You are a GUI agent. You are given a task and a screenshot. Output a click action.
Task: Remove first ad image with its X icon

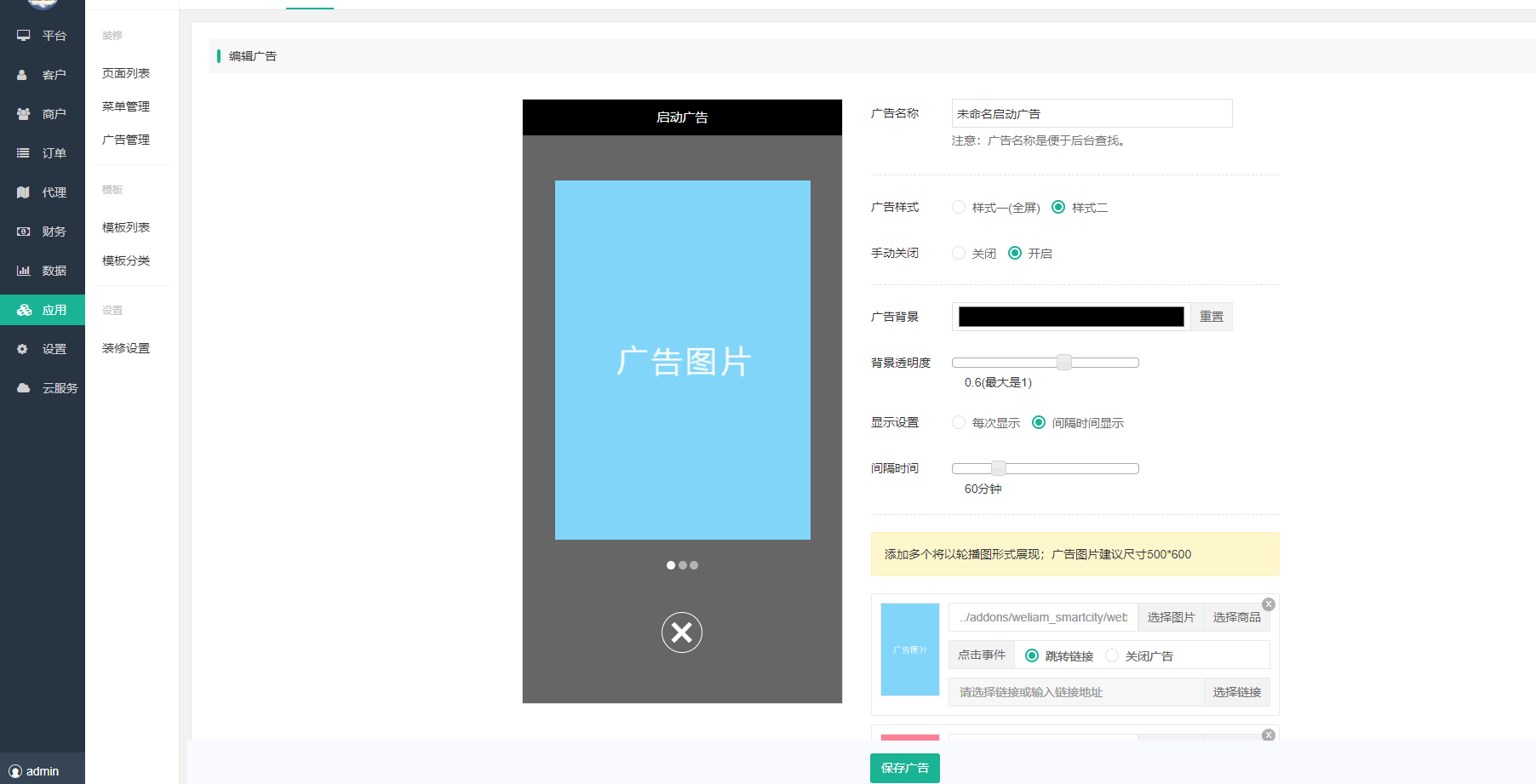click(x=1269, y=604)
